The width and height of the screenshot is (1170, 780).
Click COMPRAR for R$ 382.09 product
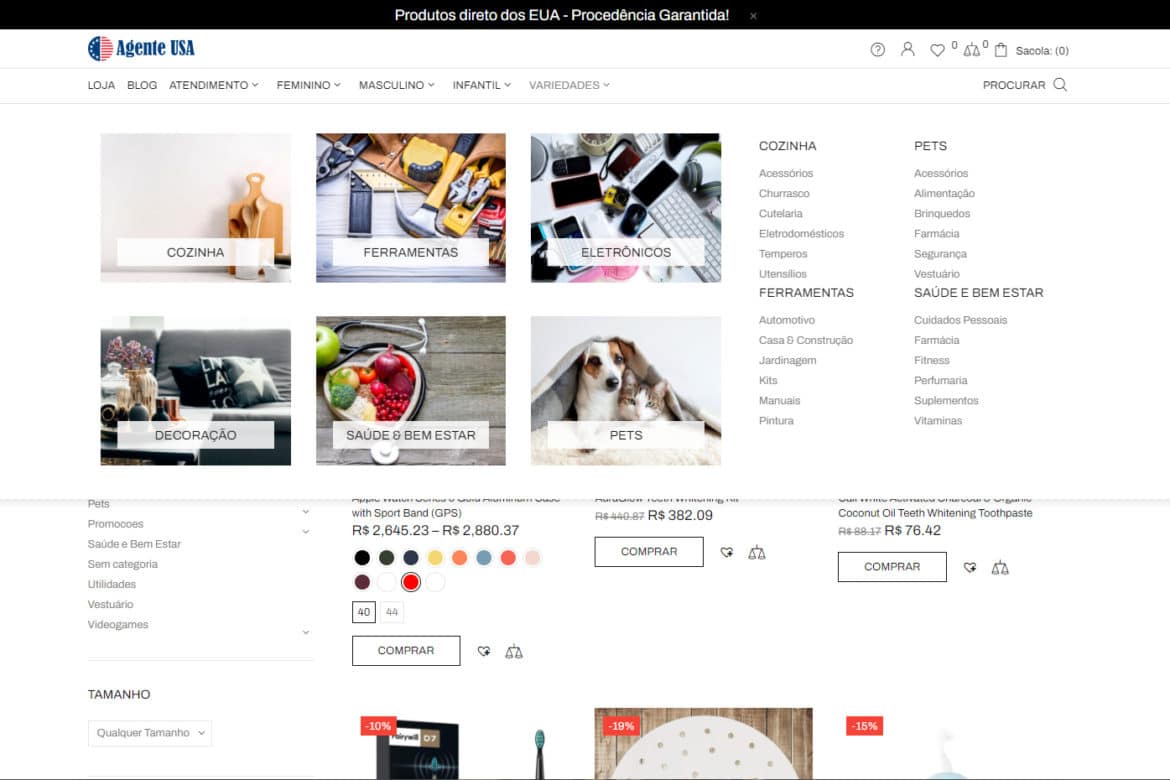tap(649, 552)
